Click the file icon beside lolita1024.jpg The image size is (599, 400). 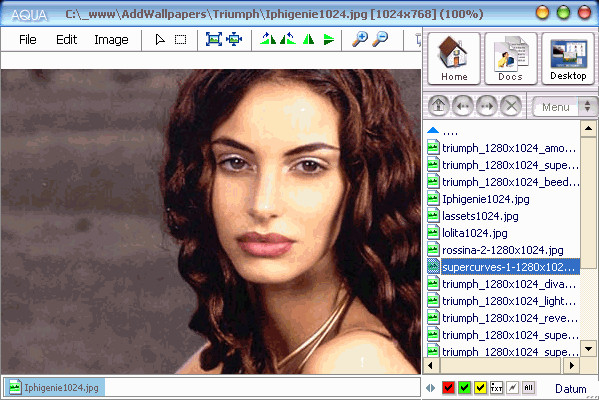click(x=433, y=232)
